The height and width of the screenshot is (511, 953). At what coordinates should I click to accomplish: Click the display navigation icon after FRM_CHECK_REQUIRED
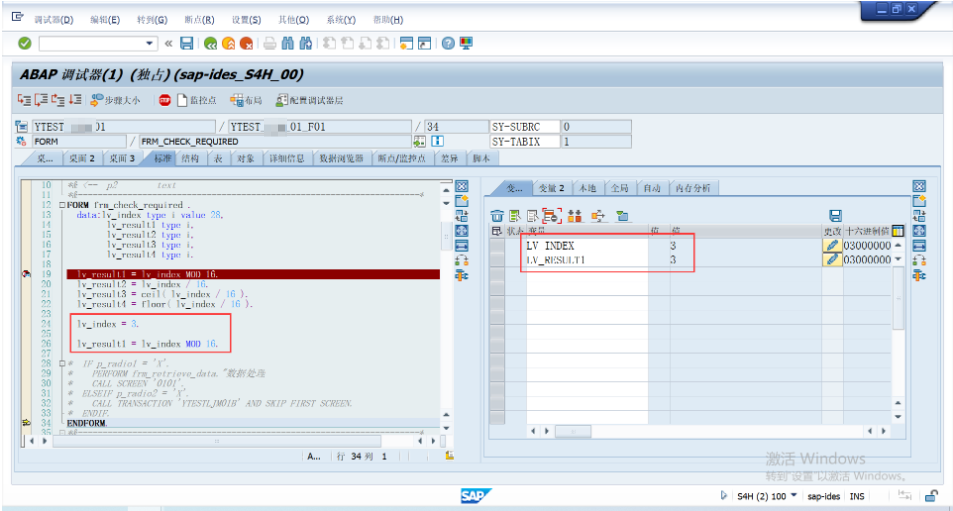[x=419, y=142]
